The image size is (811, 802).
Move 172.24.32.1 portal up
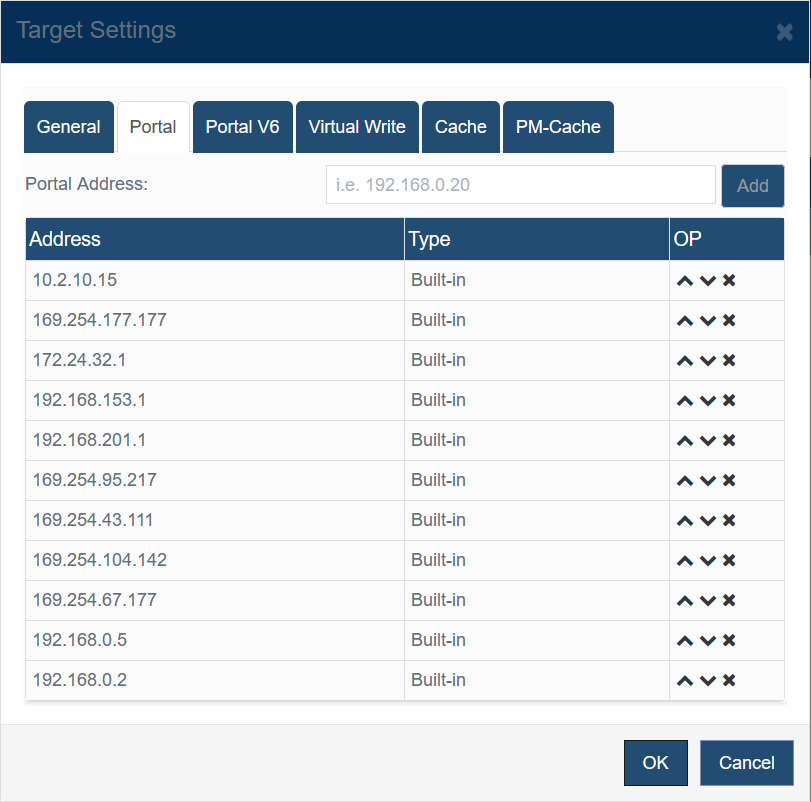[x=685, y=361]
